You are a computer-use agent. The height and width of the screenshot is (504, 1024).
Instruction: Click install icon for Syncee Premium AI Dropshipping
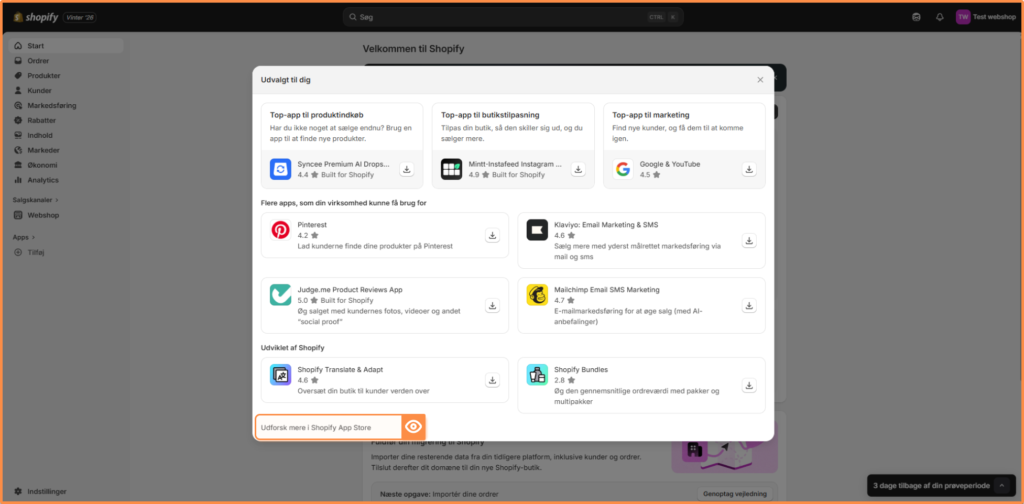(x=407, y=170)
